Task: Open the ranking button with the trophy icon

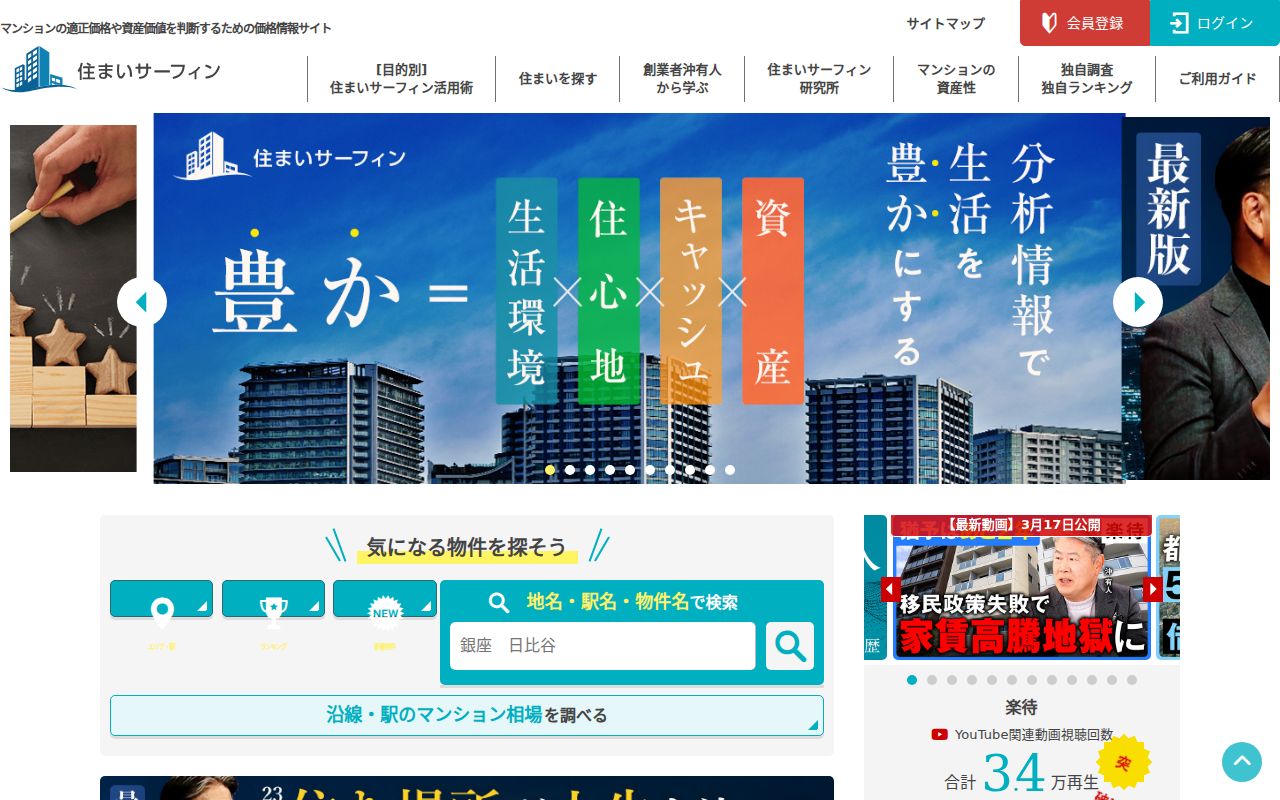Action: click(273, 599)
